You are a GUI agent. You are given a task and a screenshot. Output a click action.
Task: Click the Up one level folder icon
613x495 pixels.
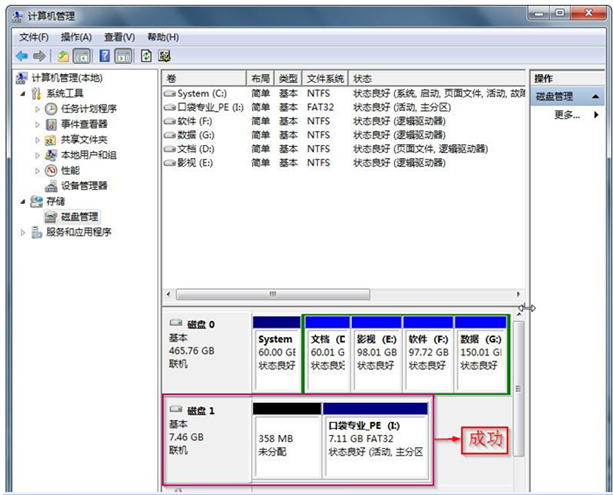pyautogui.click(x=64, y=56)
